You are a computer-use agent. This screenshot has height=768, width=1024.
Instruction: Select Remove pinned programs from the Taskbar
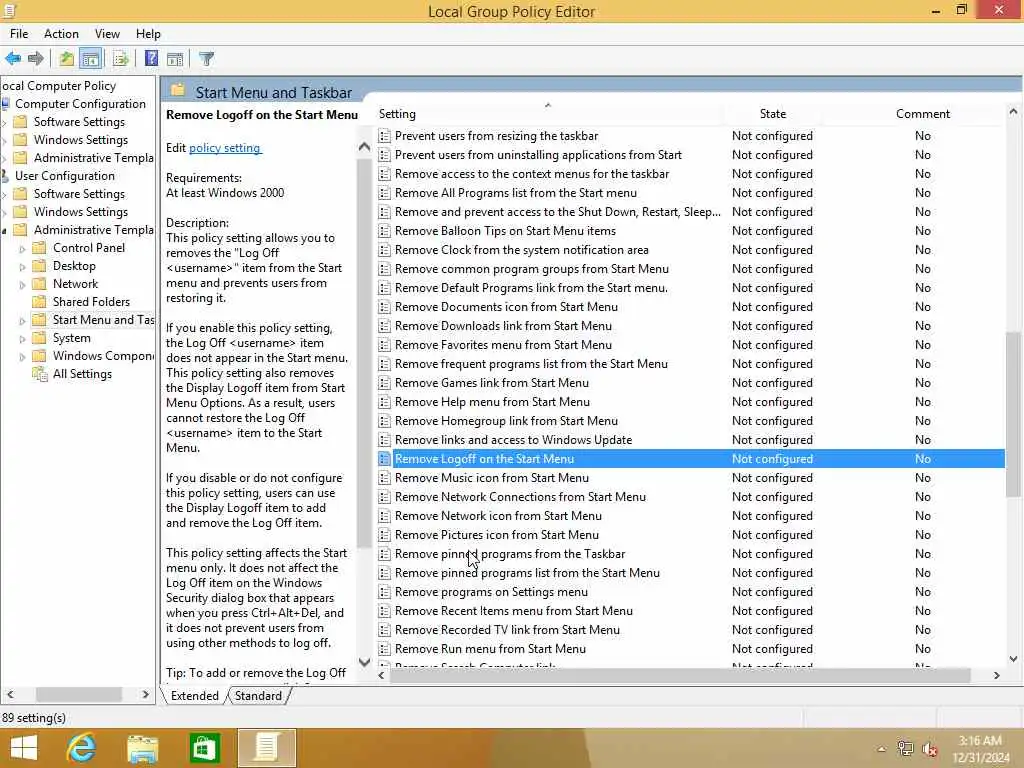pos(510,554)
